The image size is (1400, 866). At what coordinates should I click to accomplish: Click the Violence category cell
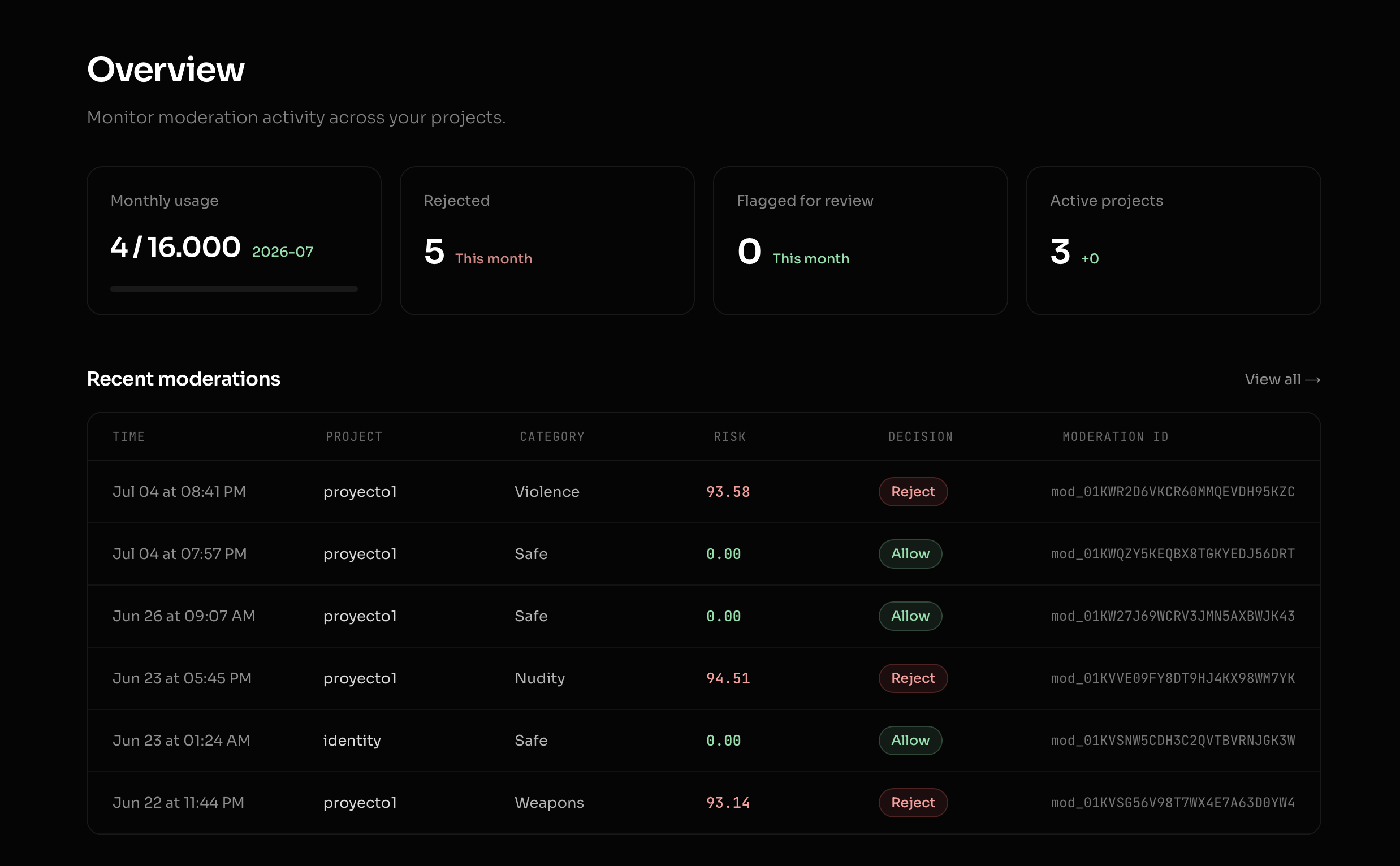[x=546, y=491]
